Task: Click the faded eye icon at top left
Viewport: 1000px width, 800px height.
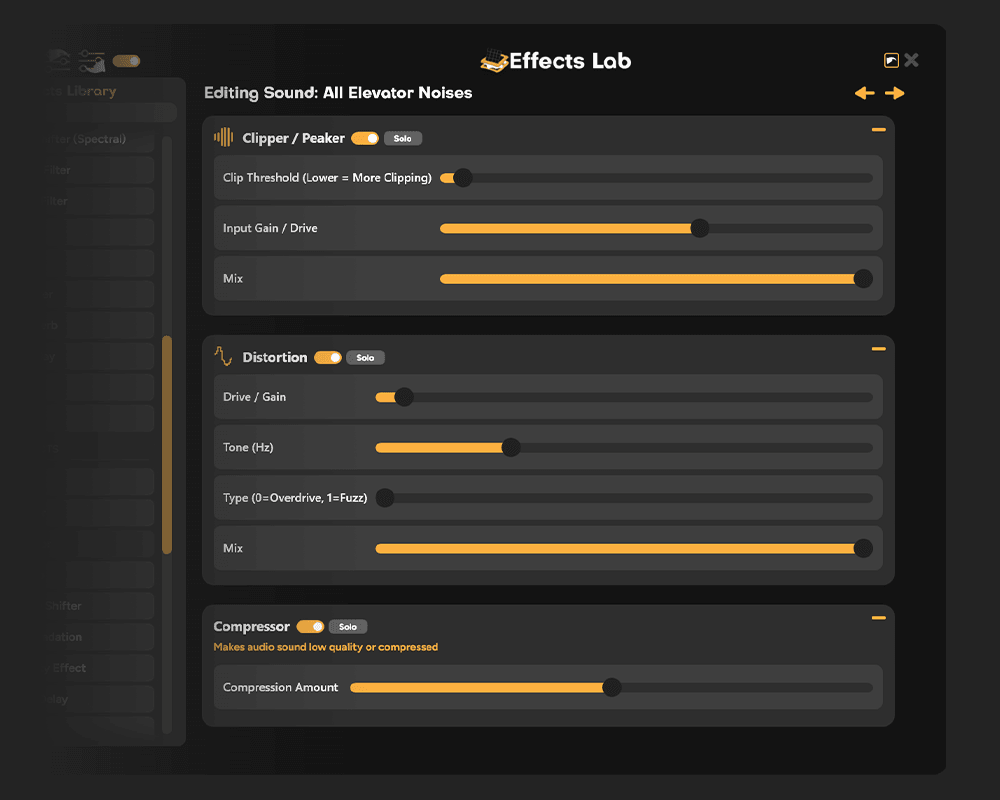Action: click(59, 61)
